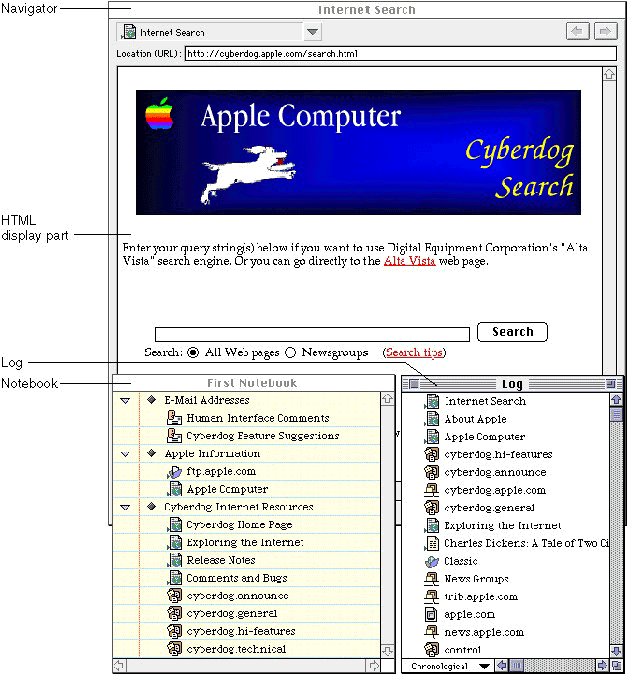Click Log horizontal scrollbar right arrow

(x=603, y=666)
